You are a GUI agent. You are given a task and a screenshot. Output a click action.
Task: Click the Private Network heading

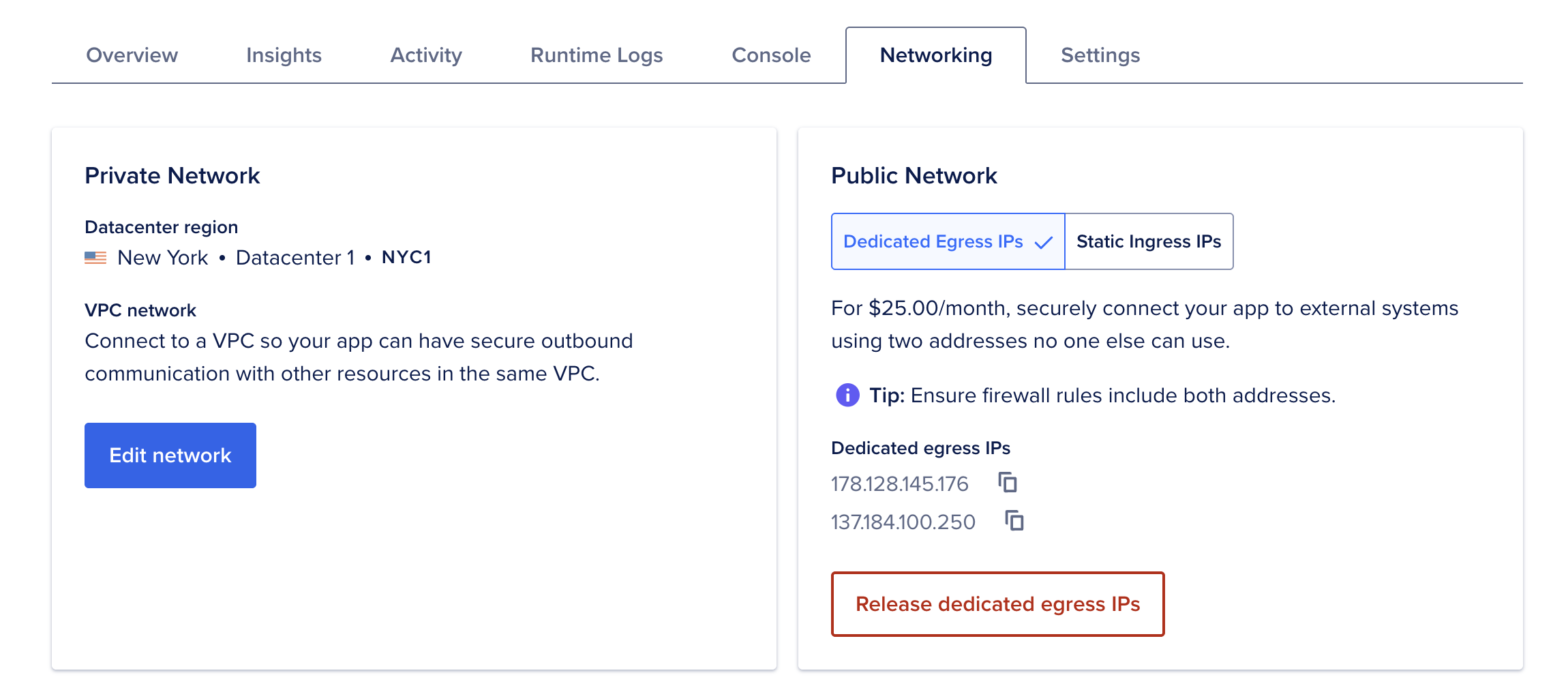point(172,175)
